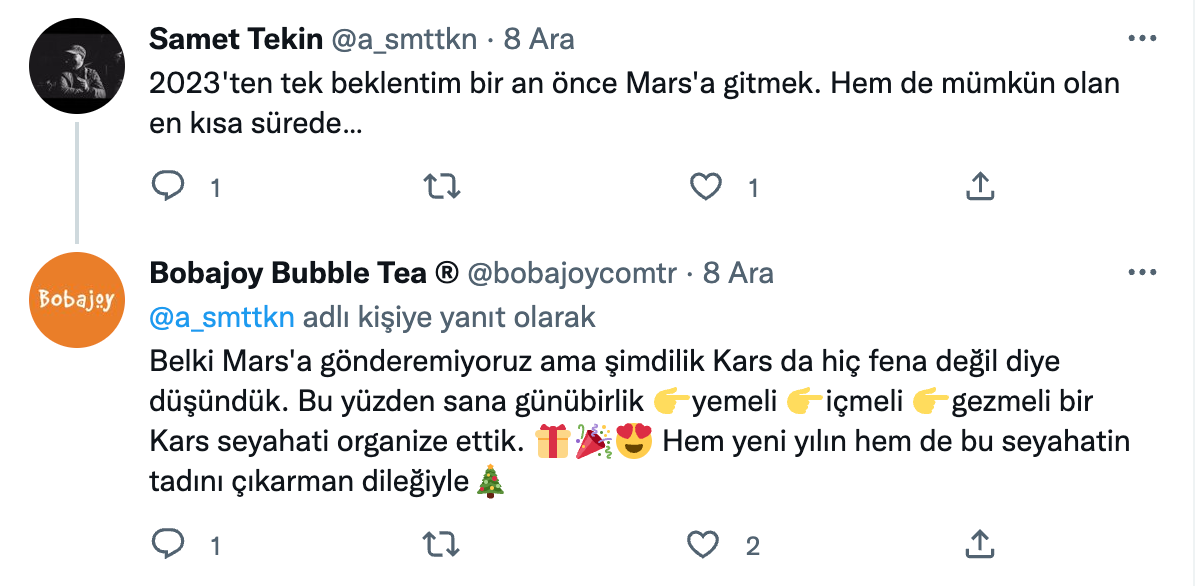This screenshot has height=586, width=1198.
Task: Share Samet Tekin's tweet
Action: tap(979, 186)
